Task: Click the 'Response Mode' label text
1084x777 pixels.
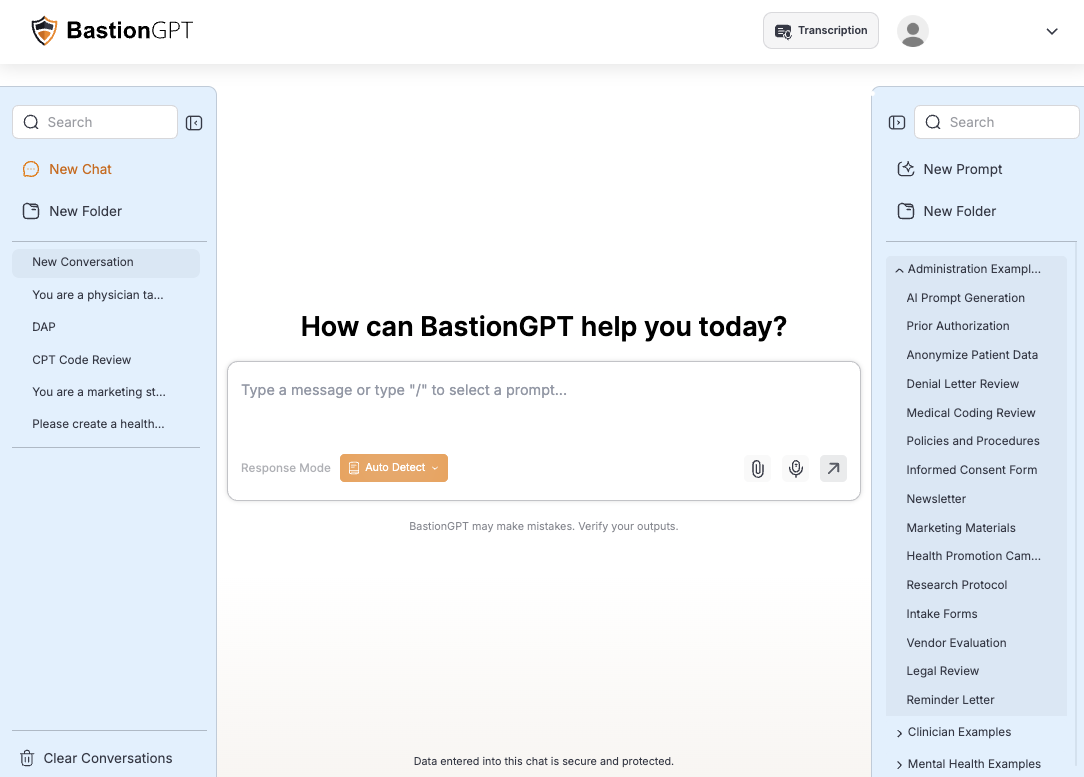Action: [286, 468]
